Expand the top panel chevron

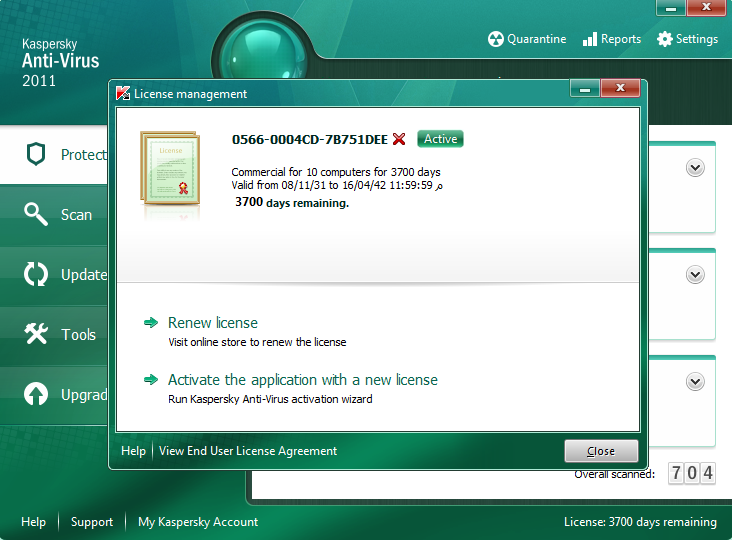695,168
